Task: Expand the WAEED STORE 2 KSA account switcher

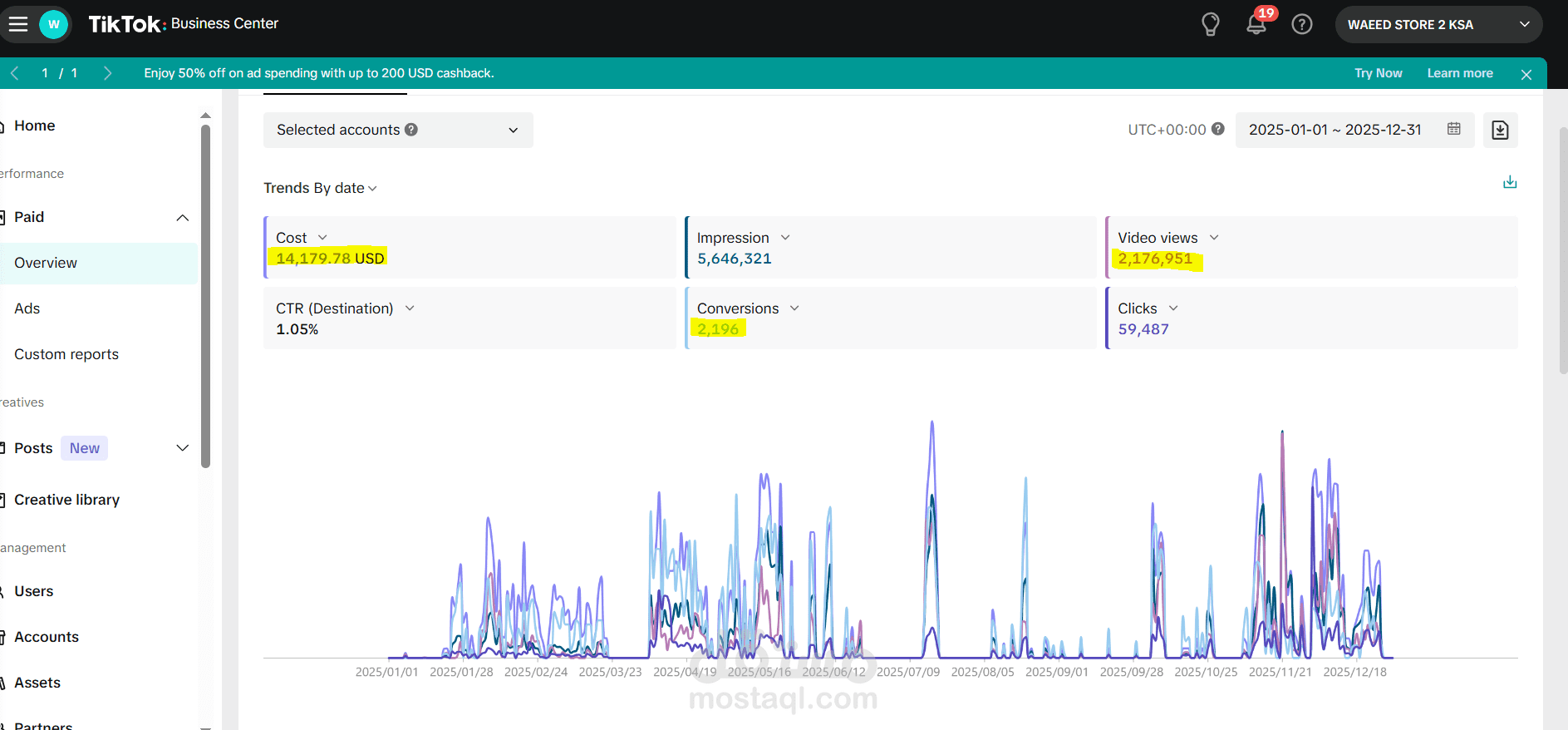Action: pos(1438,24)
